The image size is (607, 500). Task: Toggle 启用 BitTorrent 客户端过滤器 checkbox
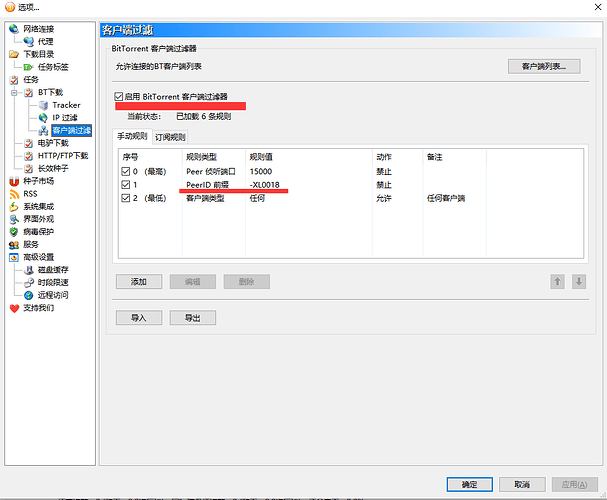click(x=119, y=96)
